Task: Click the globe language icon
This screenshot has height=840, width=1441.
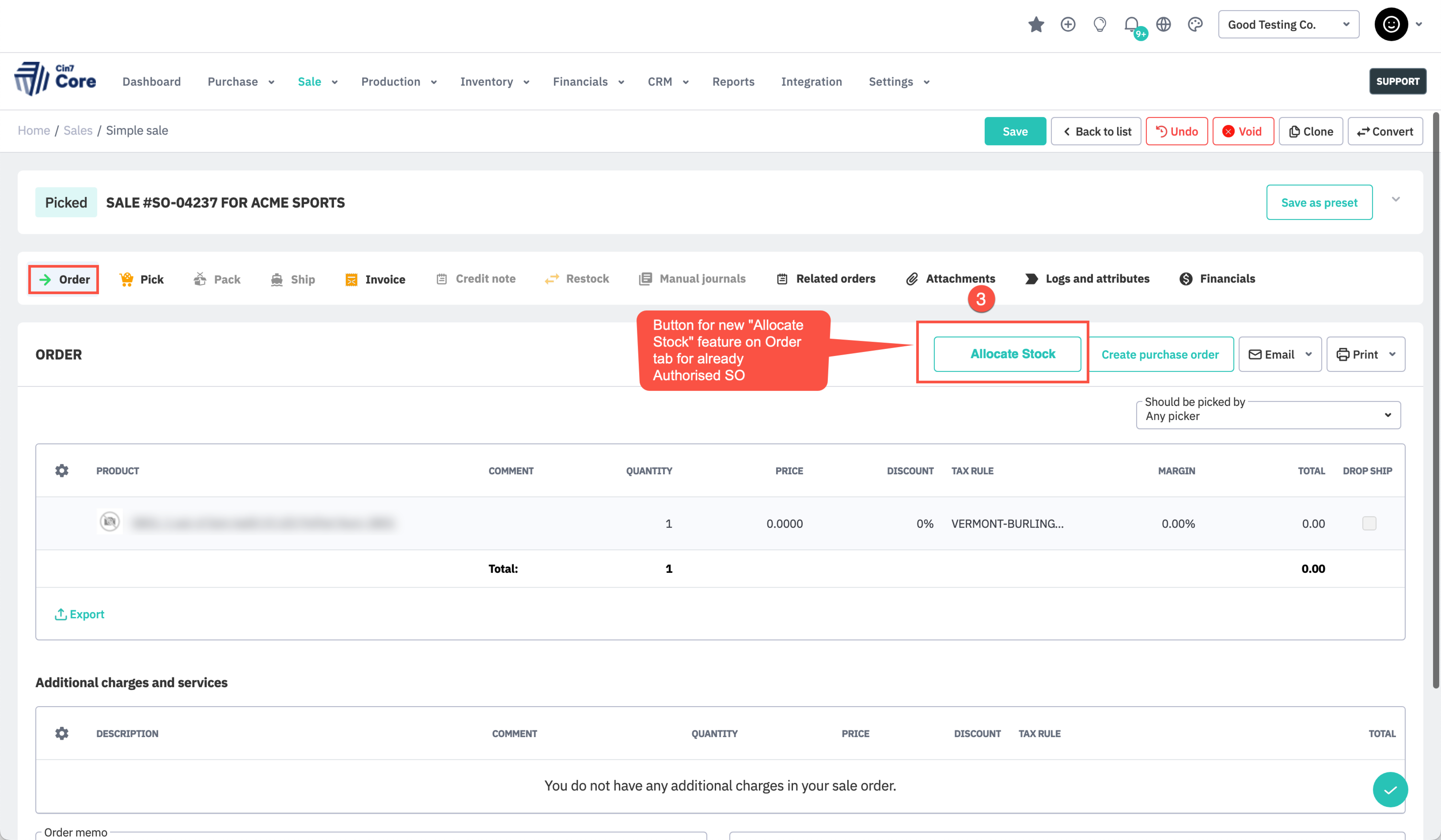Action: [x=1163, y=25]
